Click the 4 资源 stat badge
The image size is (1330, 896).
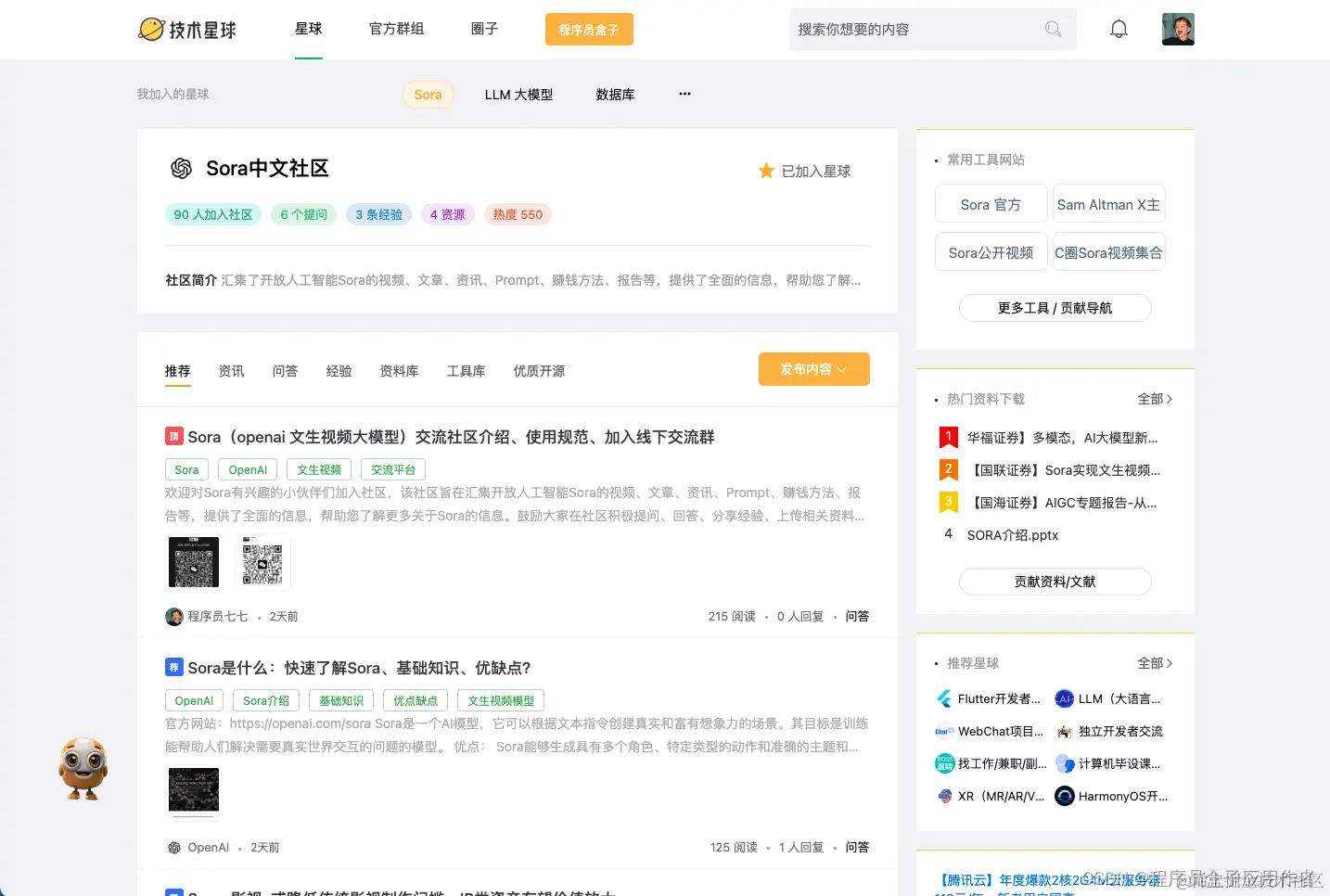click(x=448, y=214)
